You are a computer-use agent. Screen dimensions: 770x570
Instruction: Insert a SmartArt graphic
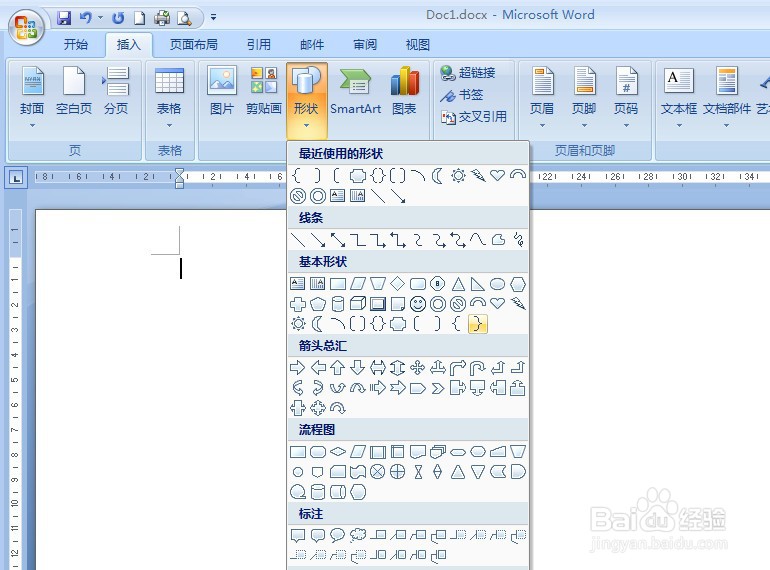coord(356,91)
